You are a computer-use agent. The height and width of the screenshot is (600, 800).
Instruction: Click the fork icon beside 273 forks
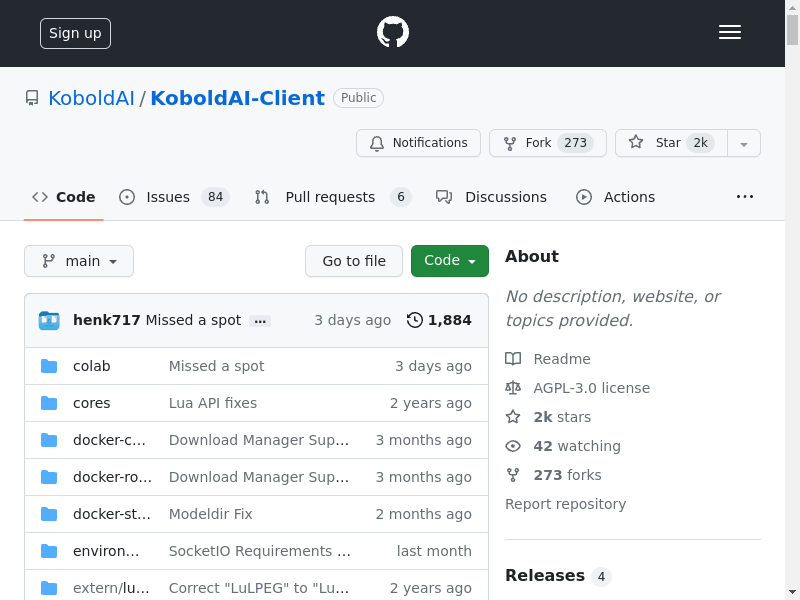(513, 475)
